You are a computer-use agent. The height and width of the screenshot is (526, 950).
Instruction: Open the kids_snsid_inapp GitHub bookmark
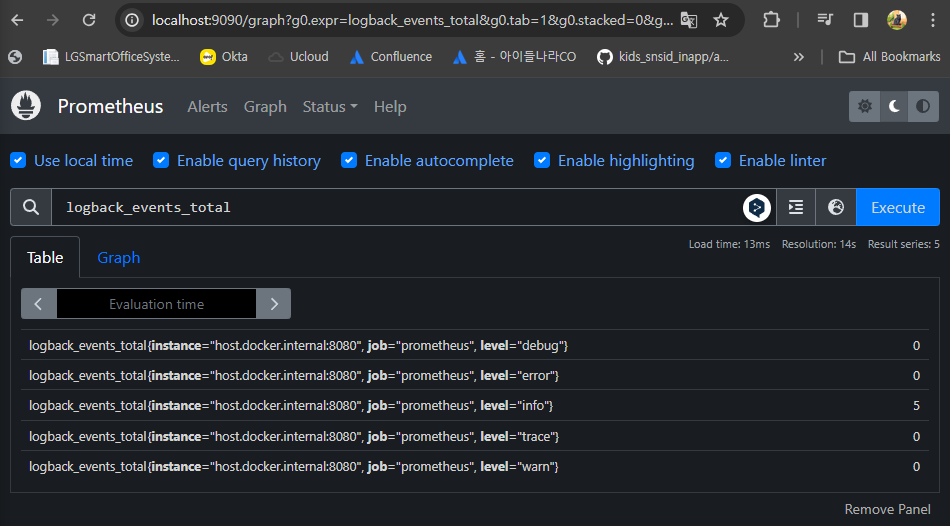pos(663,57)
